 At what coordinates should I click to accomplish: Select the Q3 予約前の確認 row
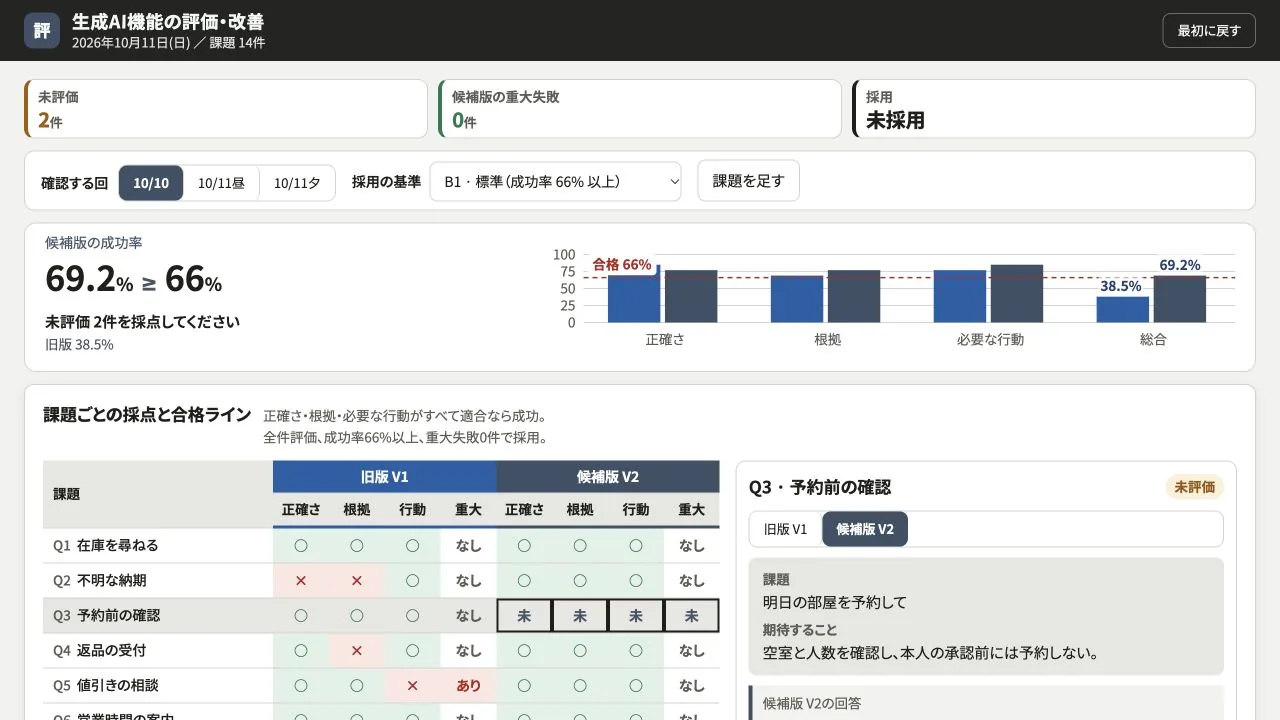coord(381,616)
